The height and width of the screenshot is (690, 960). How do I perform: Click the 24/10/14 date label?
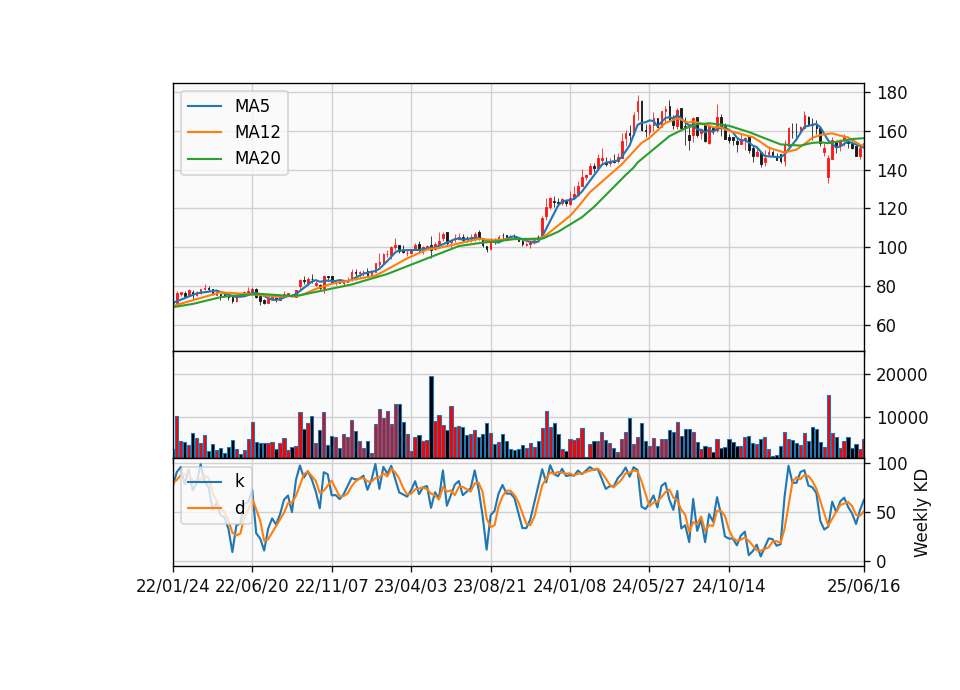coord(729,586)
